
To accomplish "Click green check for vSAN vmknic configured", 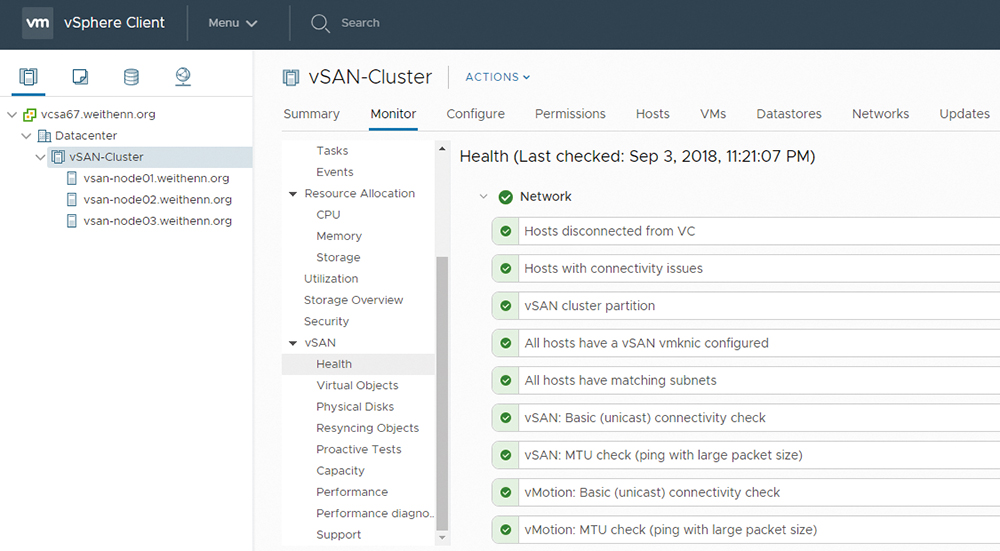I will [x=506, y=343].
